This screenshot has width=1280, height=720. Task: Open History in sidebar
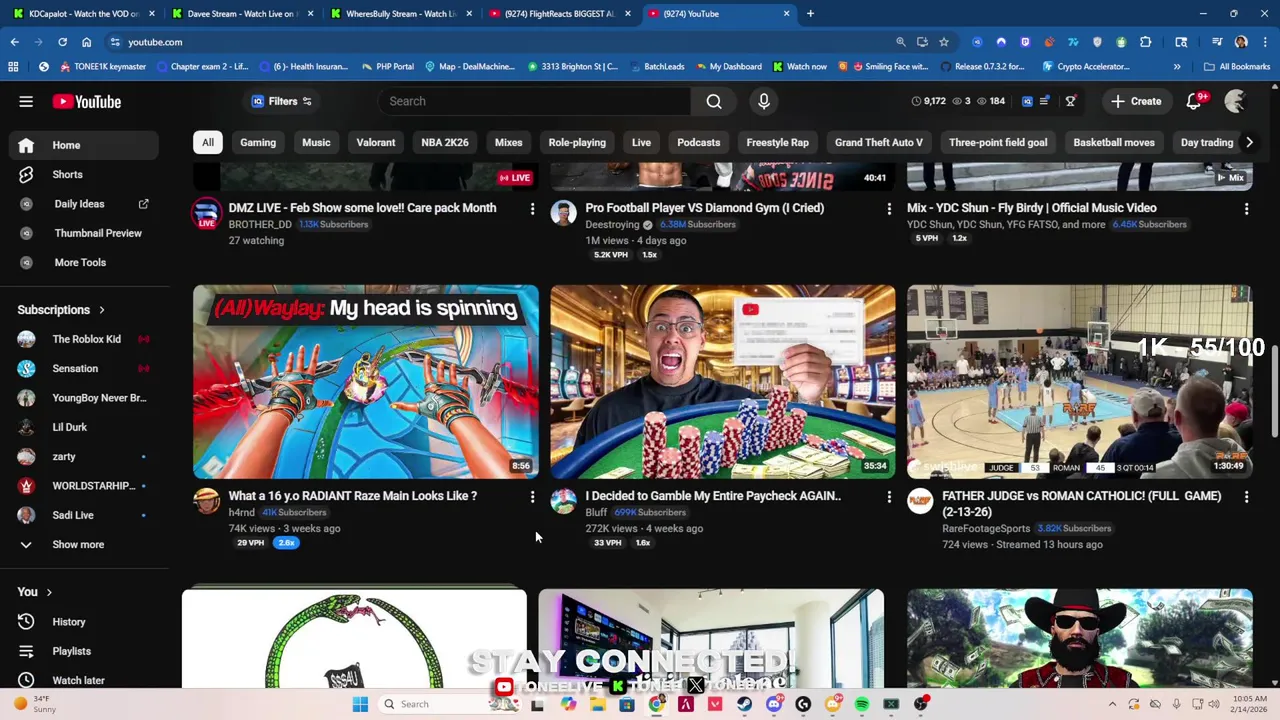(84, 622)
